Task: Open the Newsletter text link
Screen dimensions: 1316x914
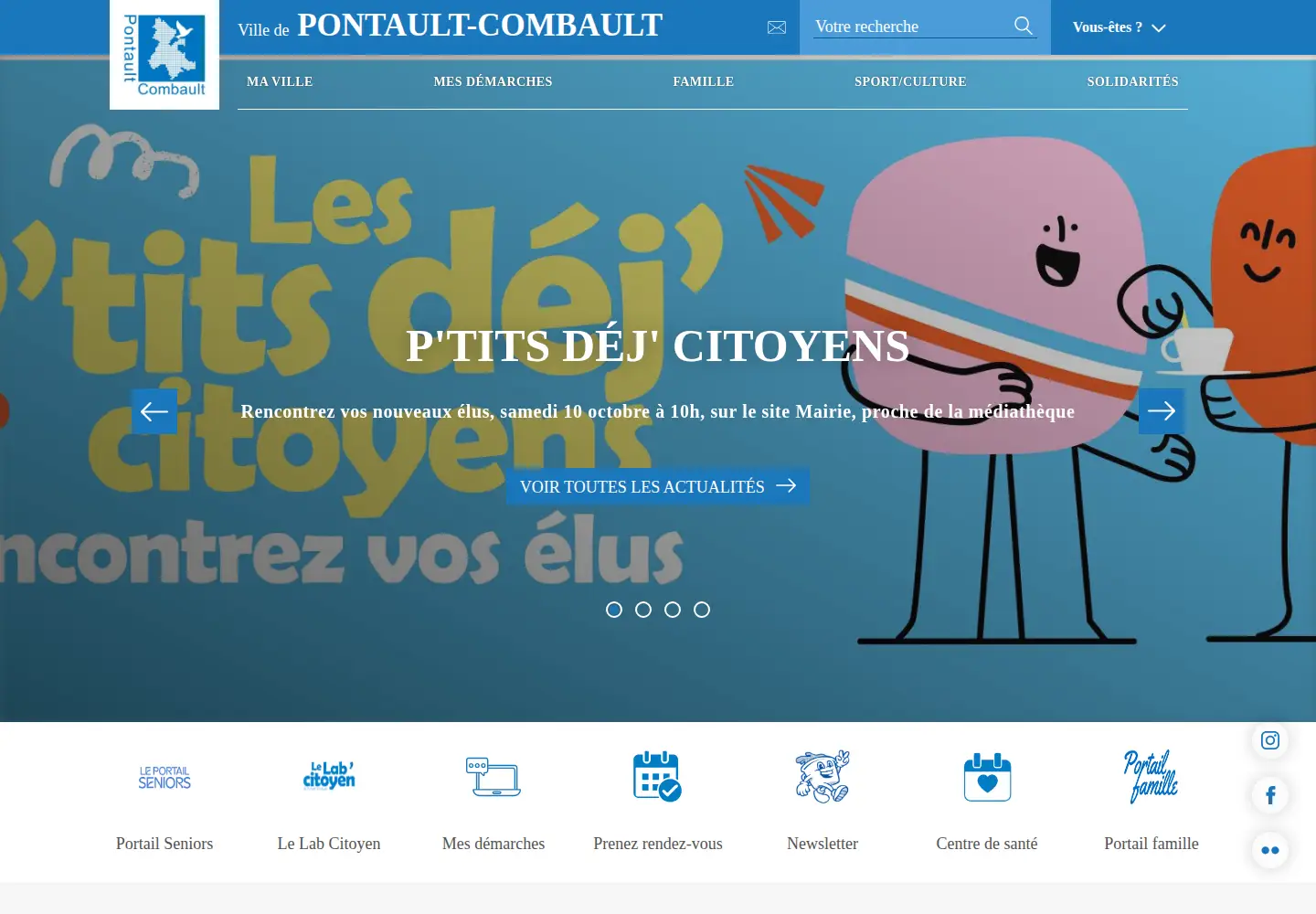Action: coord(822,844)
